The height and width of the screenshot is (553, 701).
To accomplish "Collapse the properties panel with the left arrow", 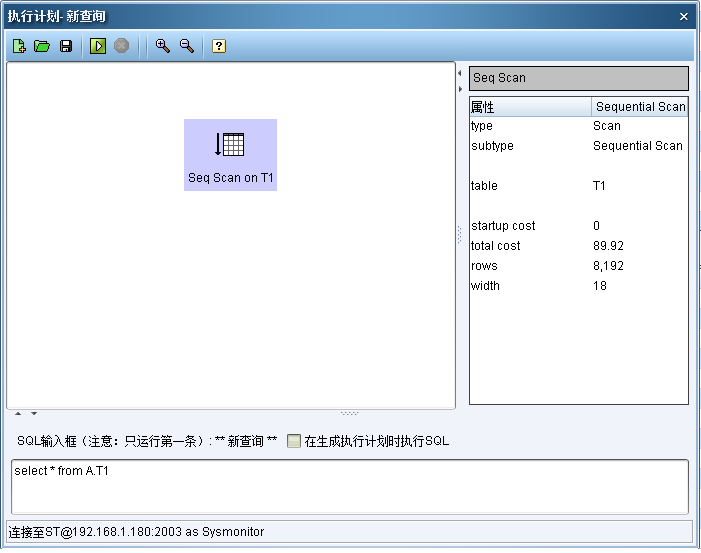I will click(x=460, y=74).
